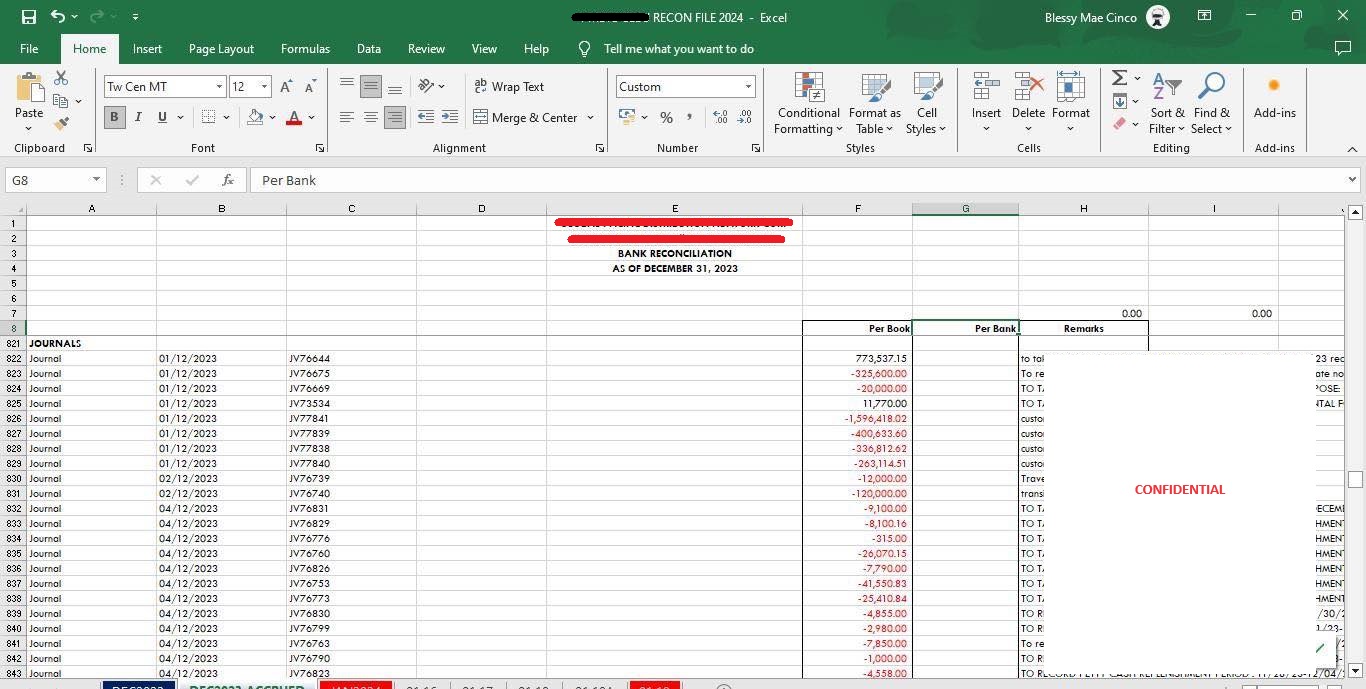This screenshot has width=1366, height=689.
Task: Open the font size dropdown showing 12
Action: pos(264,87)
